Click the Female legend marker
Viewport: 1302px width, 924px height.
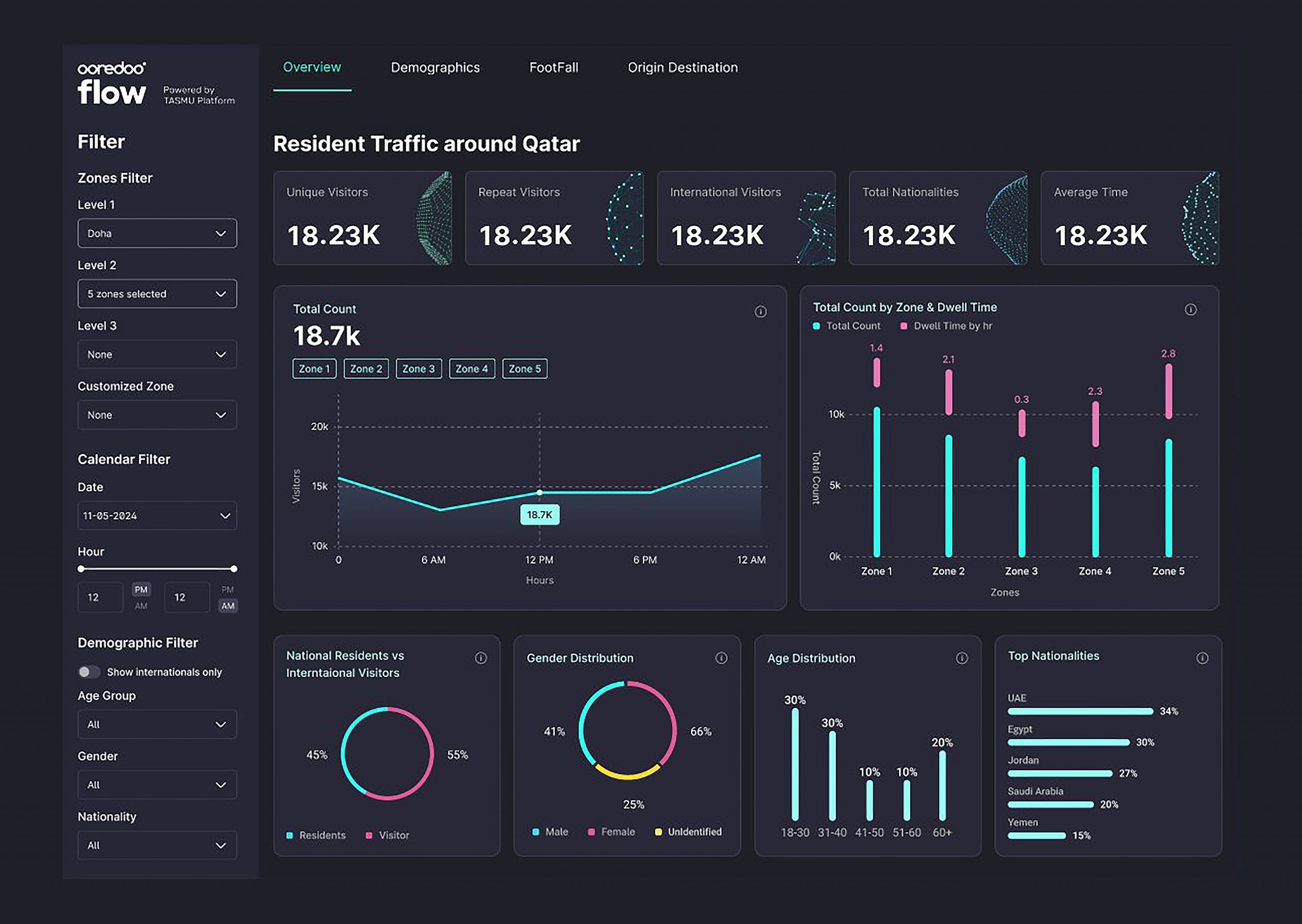click(x=591, y=832)
